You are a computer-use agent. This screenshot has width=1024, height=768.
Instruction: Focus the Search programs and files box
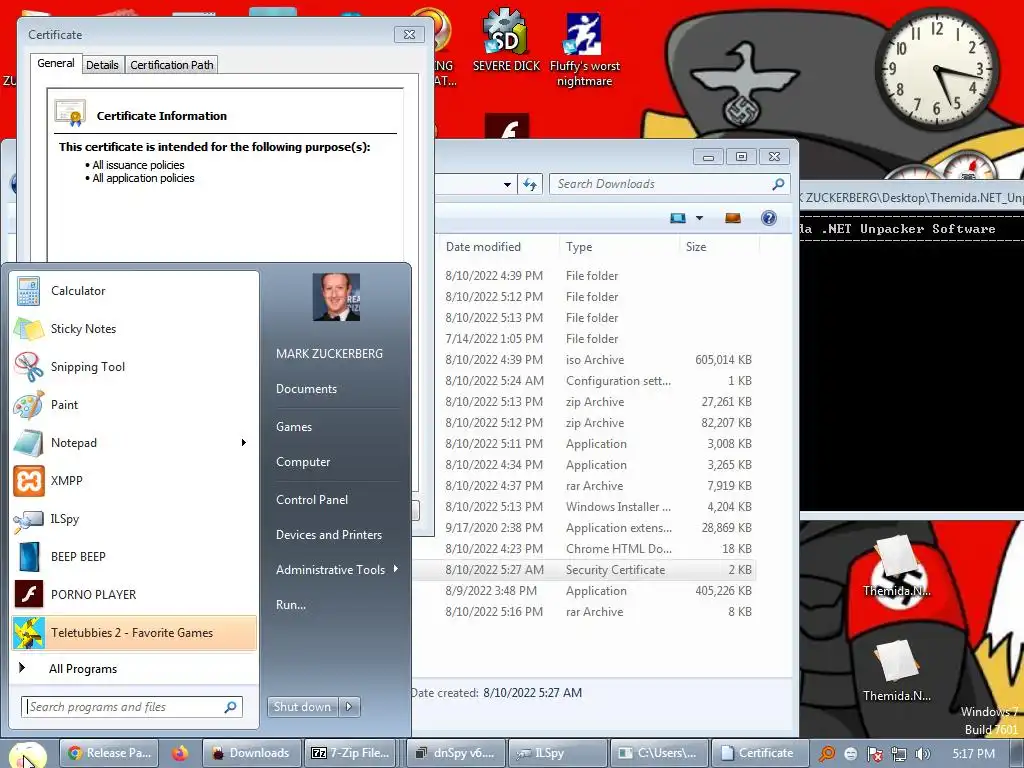pyautogui.click(x=132, y=707)
